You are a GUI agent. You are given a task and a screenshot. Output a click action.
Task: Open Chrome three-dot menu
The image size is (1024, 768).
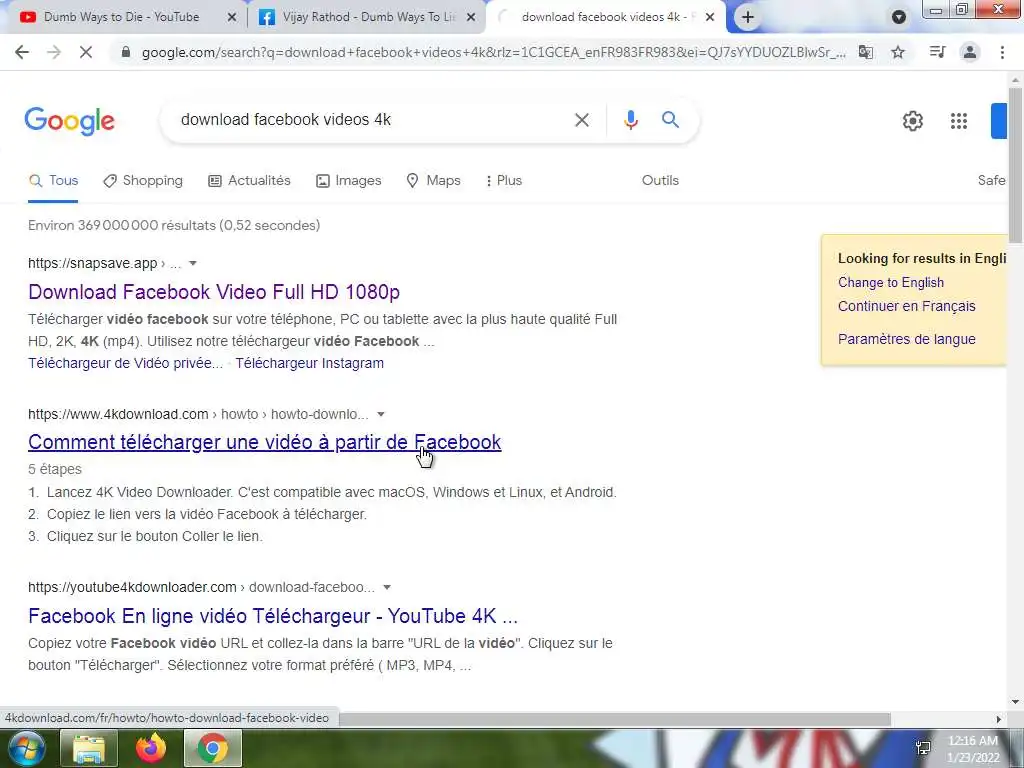1002,52
